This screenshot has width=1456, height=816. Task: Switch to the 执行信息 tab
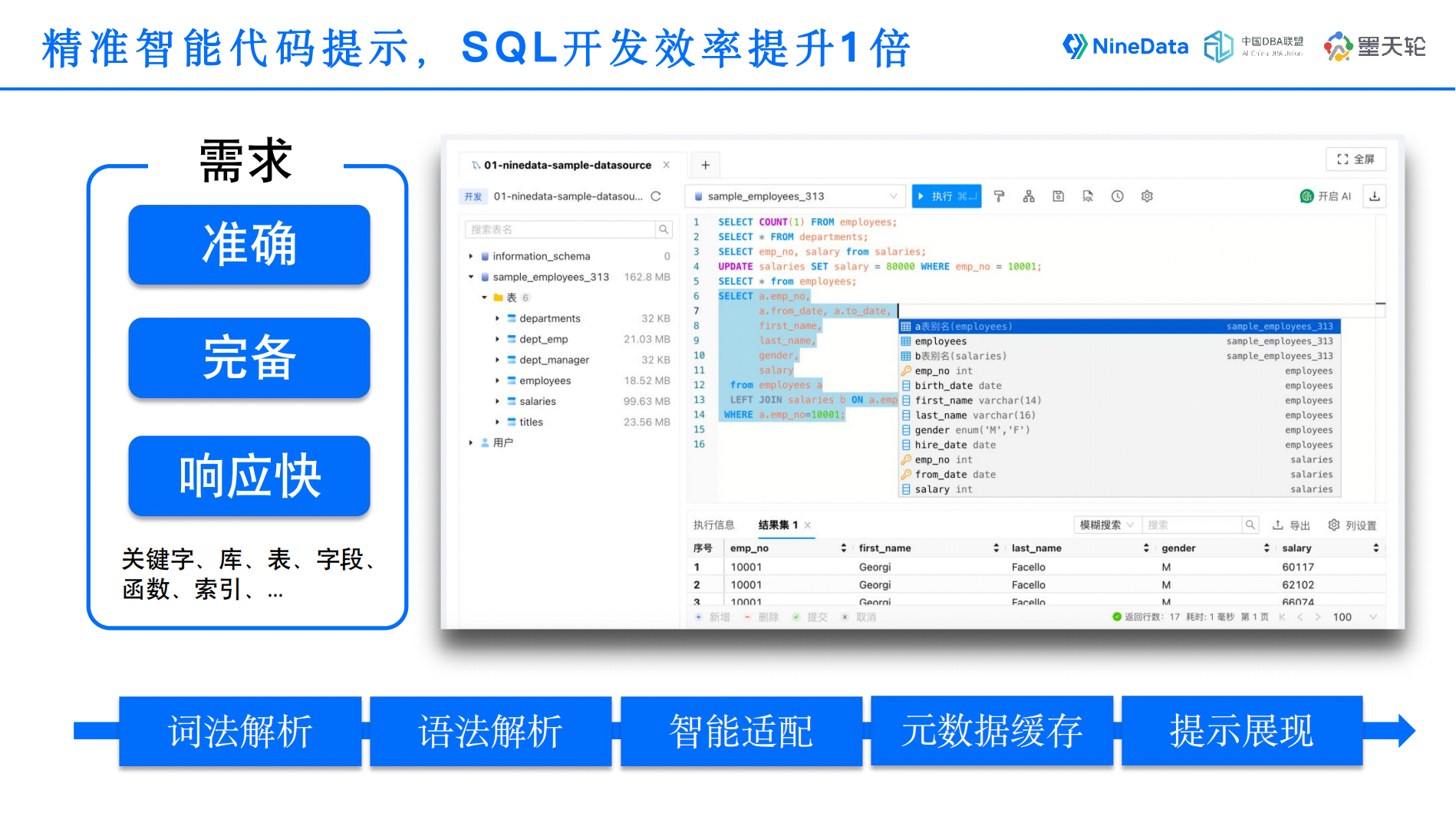(x=713, y=525)
